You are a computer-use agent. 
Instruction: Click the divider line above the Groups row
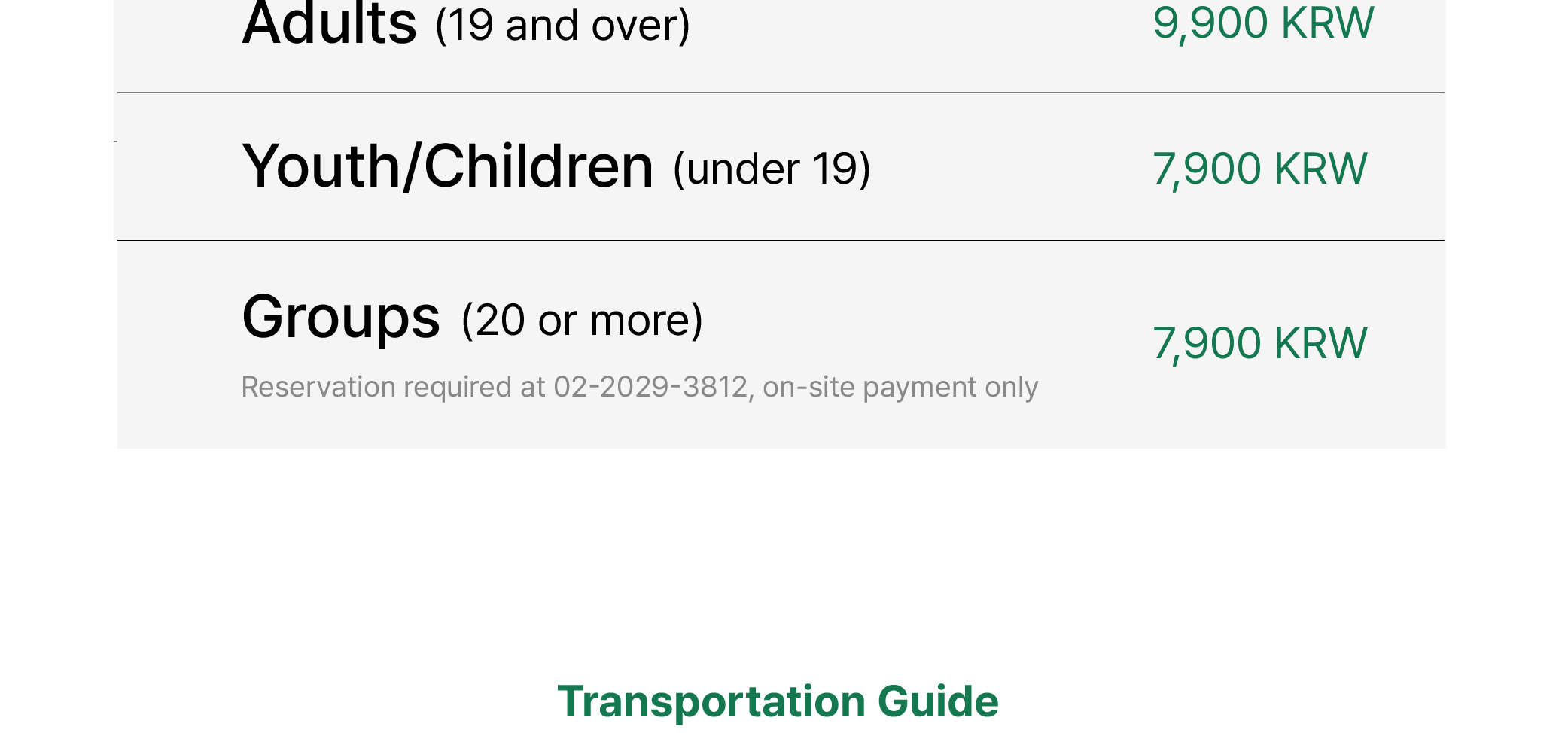point(781,241)
